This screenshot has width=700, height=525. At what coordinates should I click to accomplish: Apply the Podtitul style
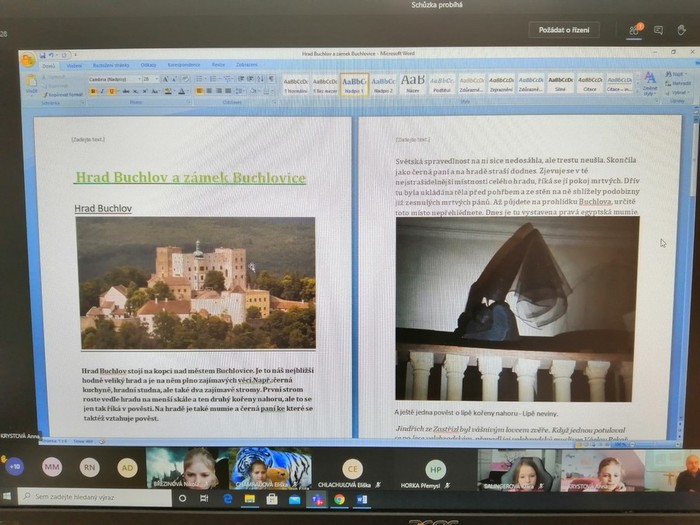pyautogui.click(x=442, y=84)
